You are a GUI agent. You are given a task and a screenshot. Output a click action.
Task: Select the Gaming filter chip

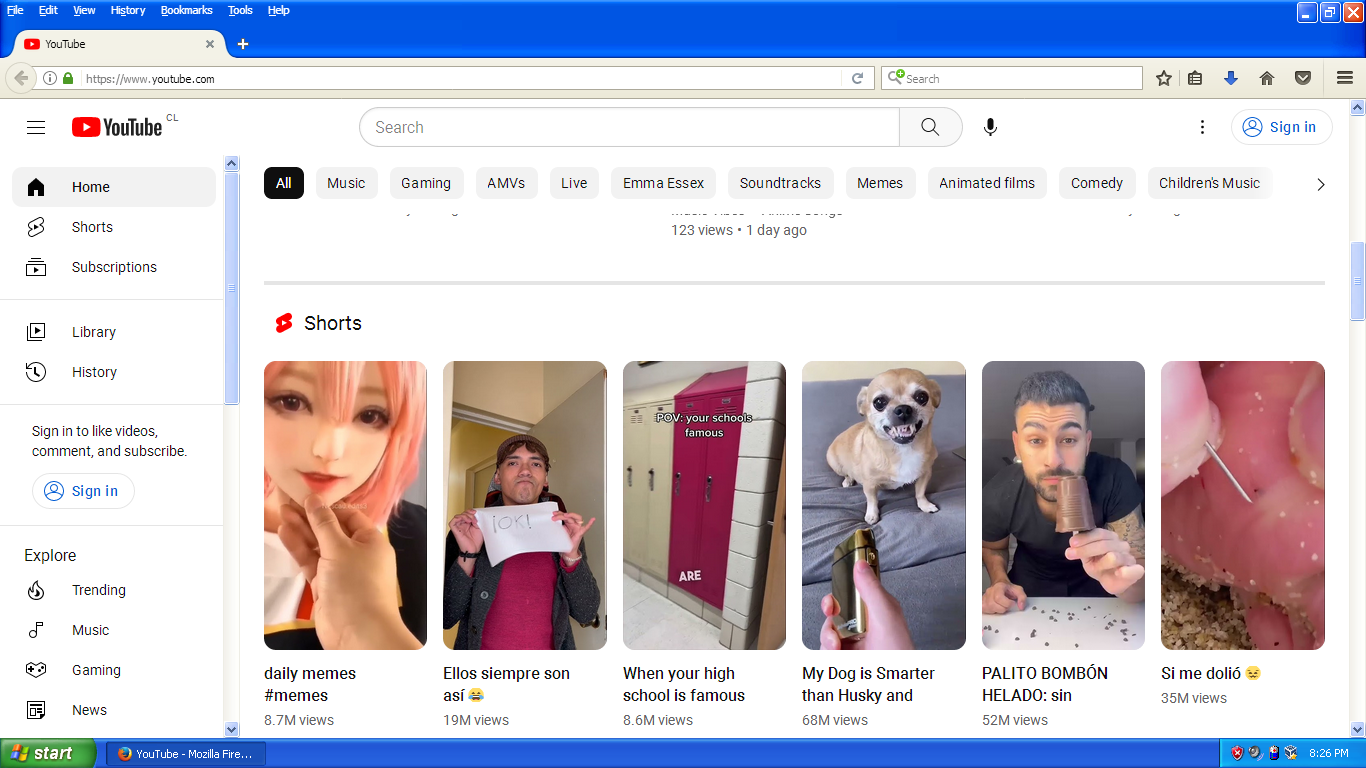click(x=426, y=183)
